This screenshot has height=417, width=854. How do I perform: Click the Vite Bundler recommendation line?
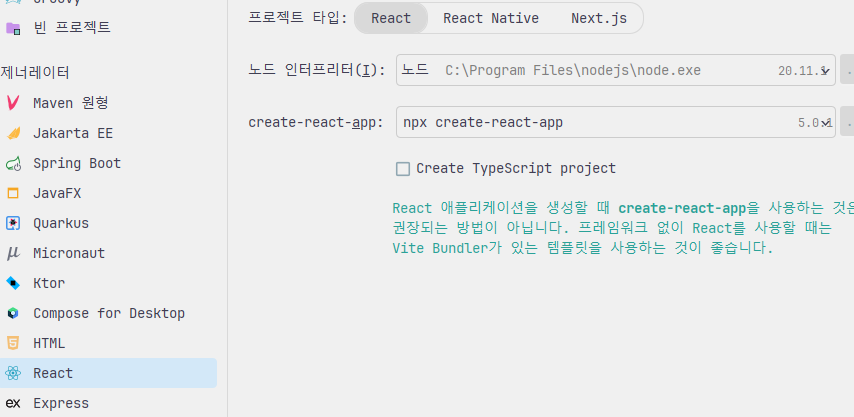pyautogui.click(x=583, y=248)
